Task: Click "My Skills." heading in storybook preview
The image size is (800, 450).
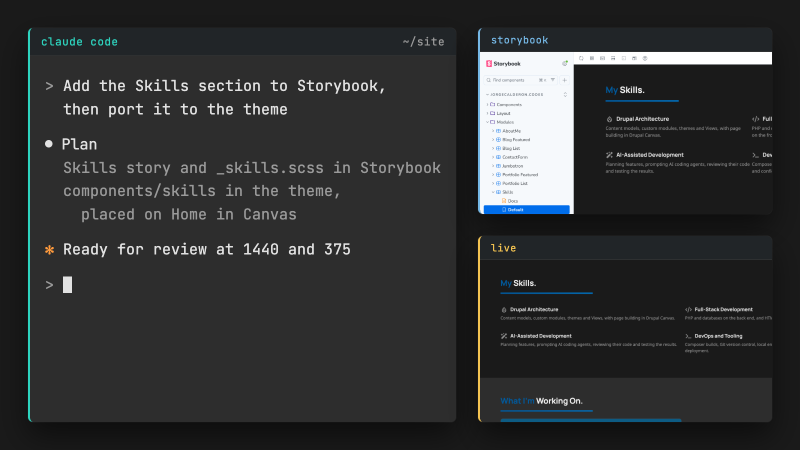Action: pos(625,90)
